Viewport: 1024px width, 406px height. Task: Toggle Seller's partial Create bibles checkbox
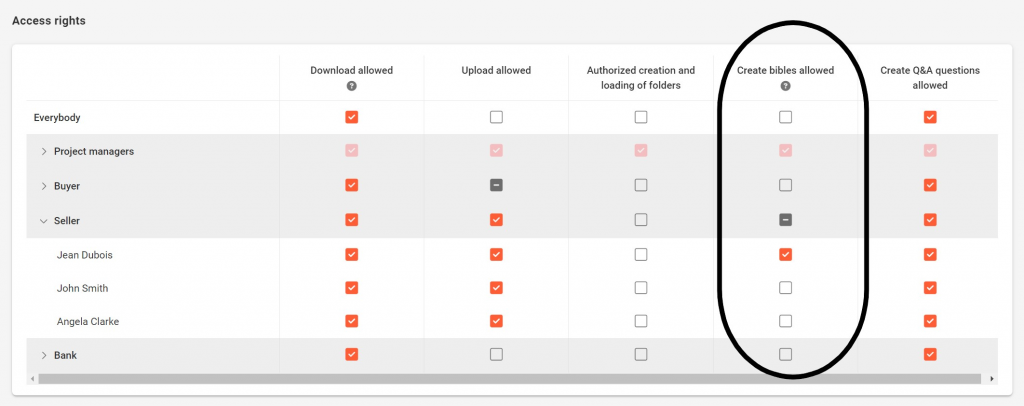pyautogui.click(x=785, y=219)
